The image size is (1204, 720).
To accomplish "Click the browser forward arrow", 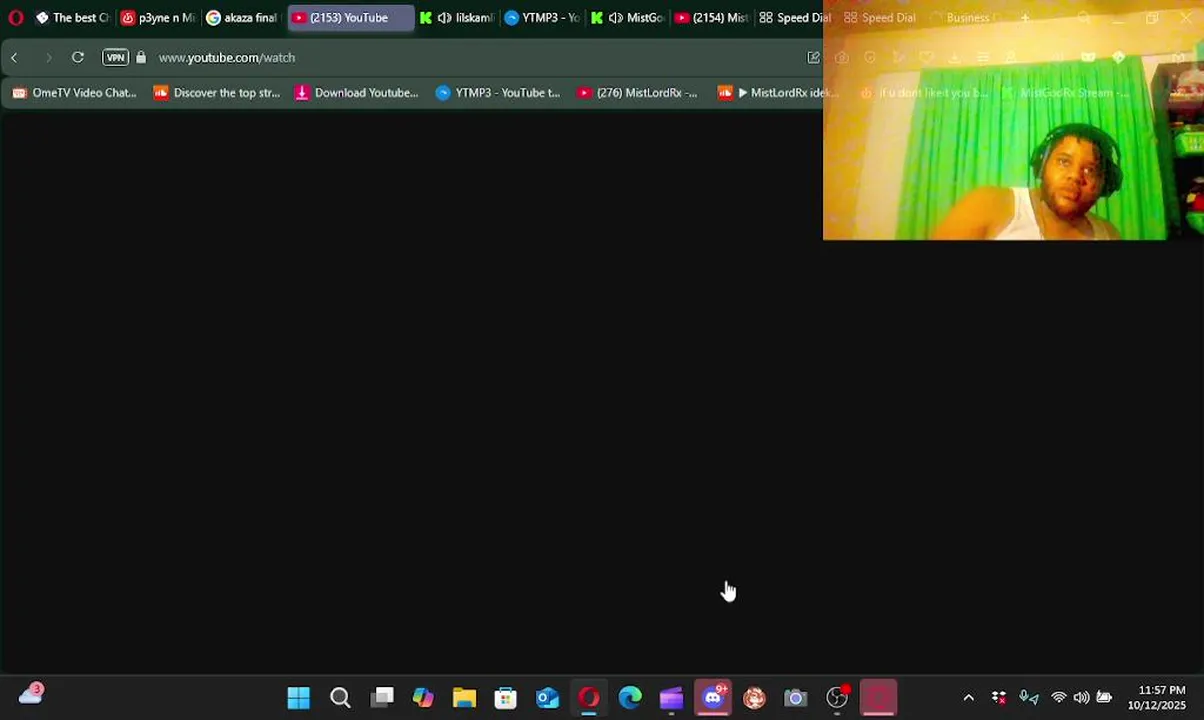I will [48, 58].
